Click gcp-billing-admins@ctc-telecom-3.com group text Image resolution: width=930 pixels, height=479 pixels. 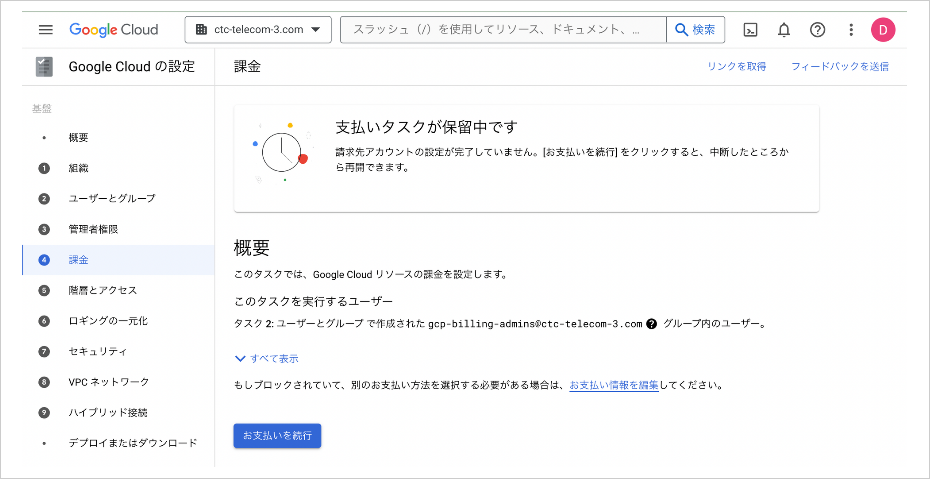tap(536, 324)
